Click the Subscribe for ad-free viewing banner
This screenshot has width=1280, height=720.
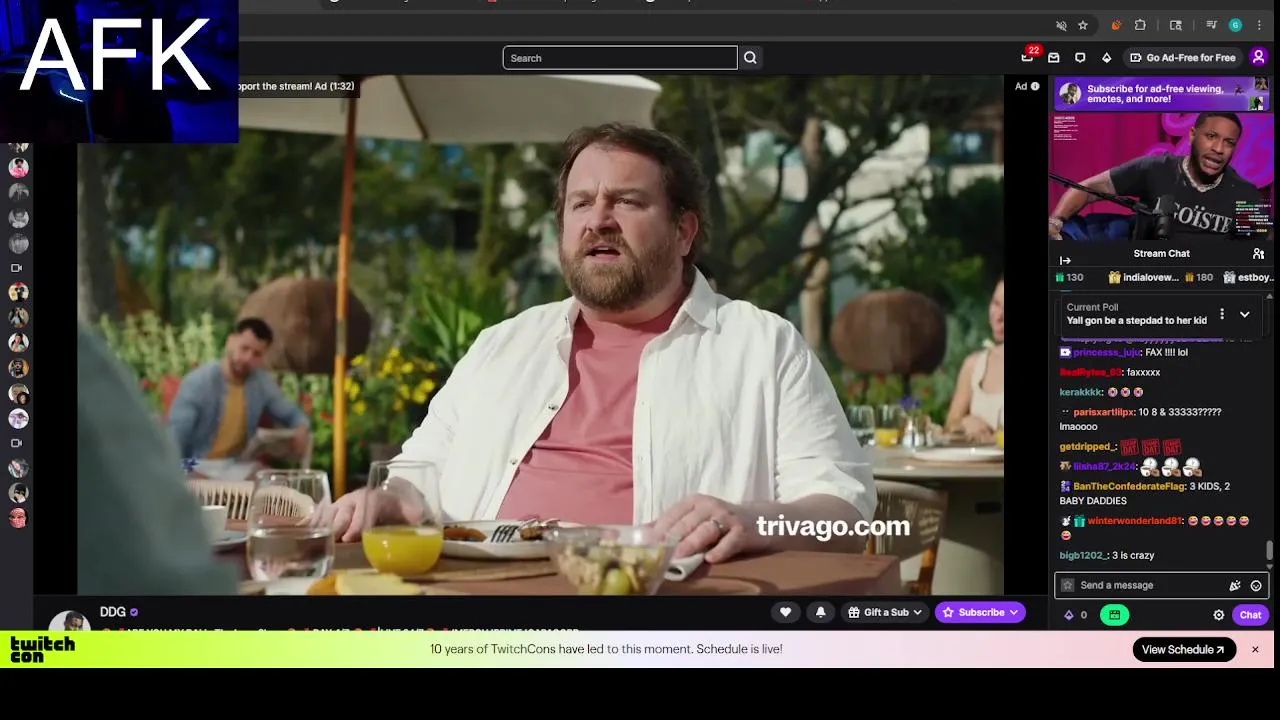pyautogui.click(x=1161, y=94)
